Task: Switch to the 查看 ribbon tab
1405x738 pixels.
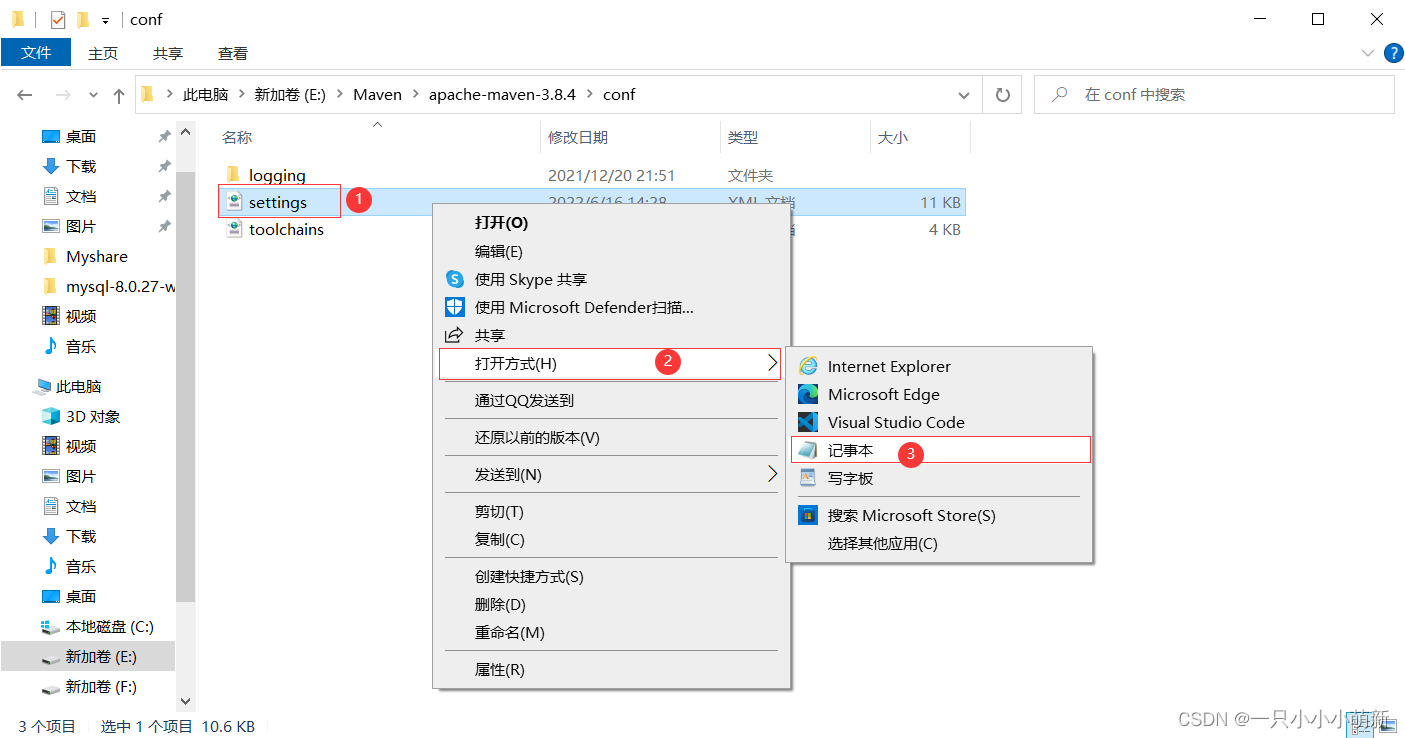Action: (232, 53)
